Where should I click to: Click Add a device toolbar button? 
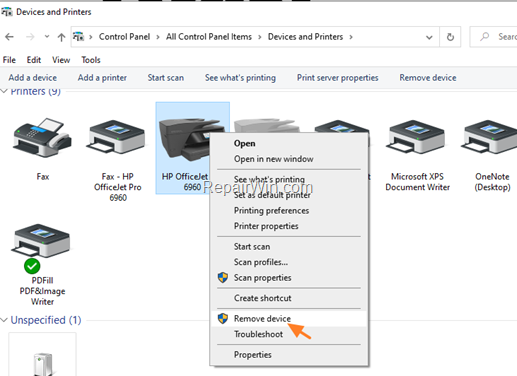click(x=33, y=78)
